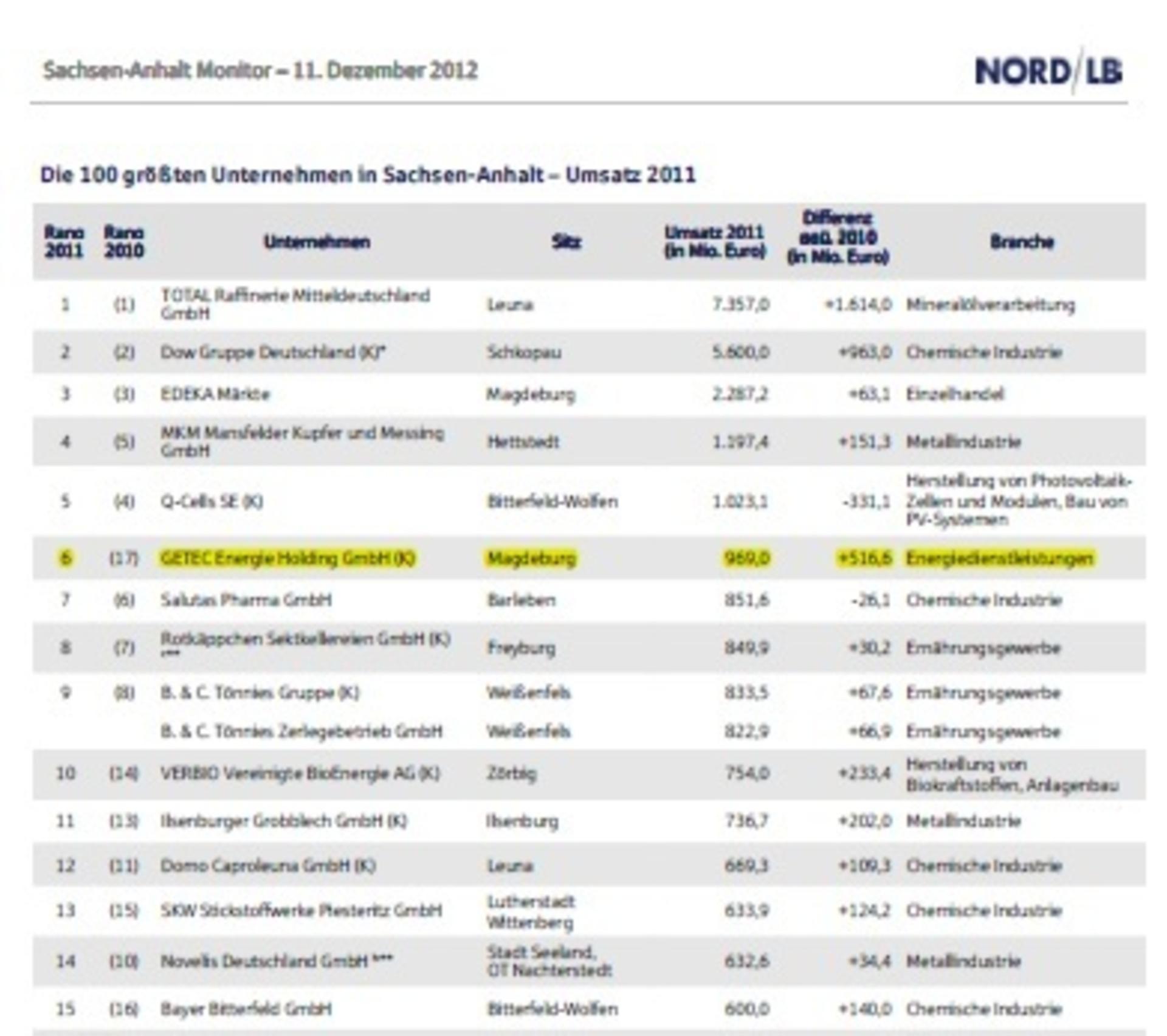Click 'Stadt Seeland, OT Nachterstedt' cell

click(549, 961)
